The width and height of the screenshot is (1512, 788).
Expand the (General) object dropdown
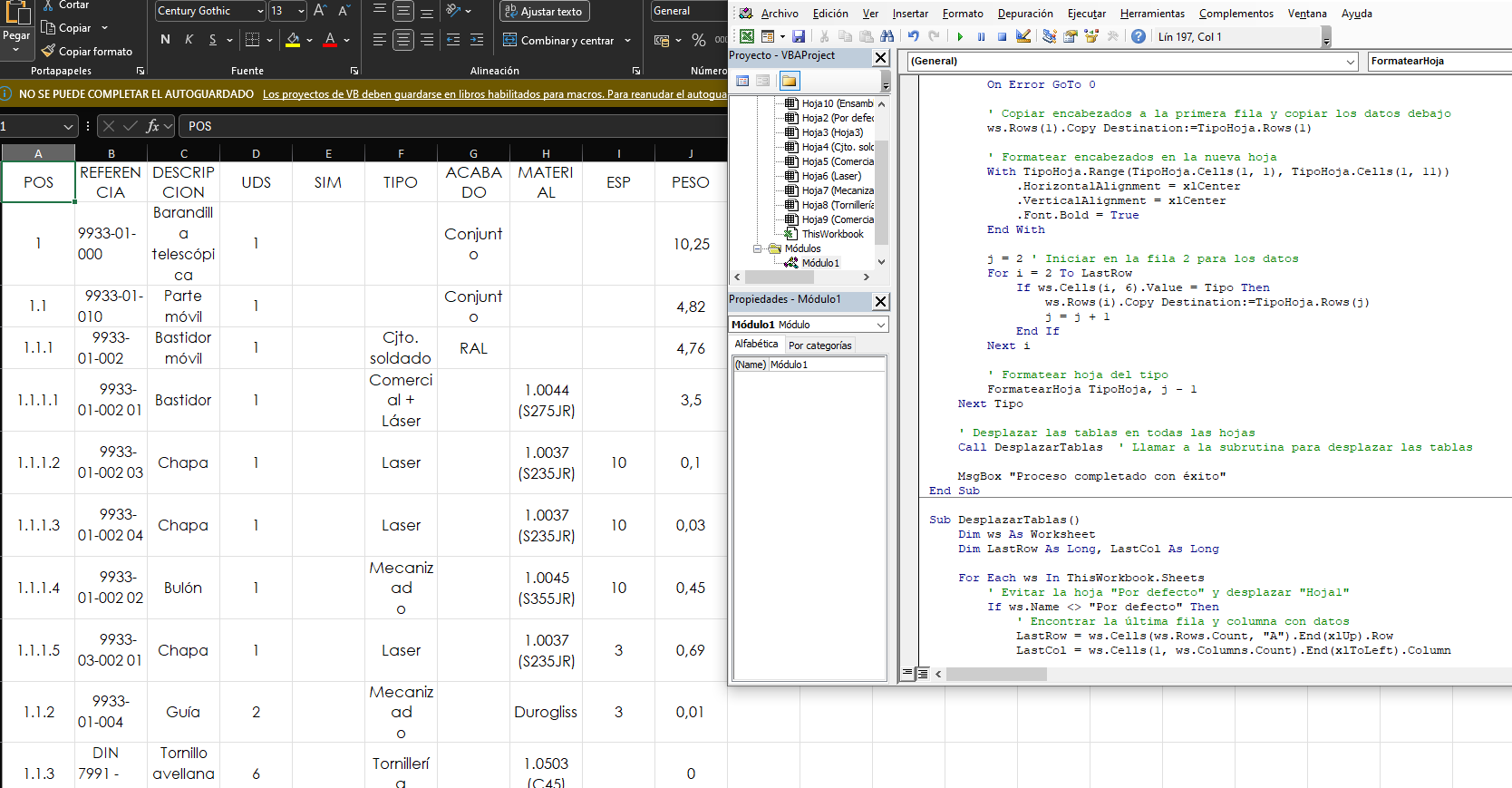(x=1350, y=62)
